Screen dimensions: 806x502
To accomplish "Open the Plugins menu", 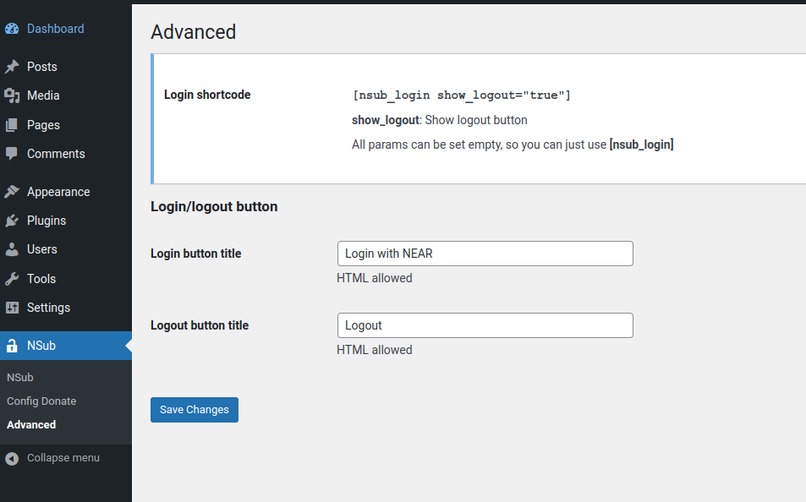I will coord(46,220).
